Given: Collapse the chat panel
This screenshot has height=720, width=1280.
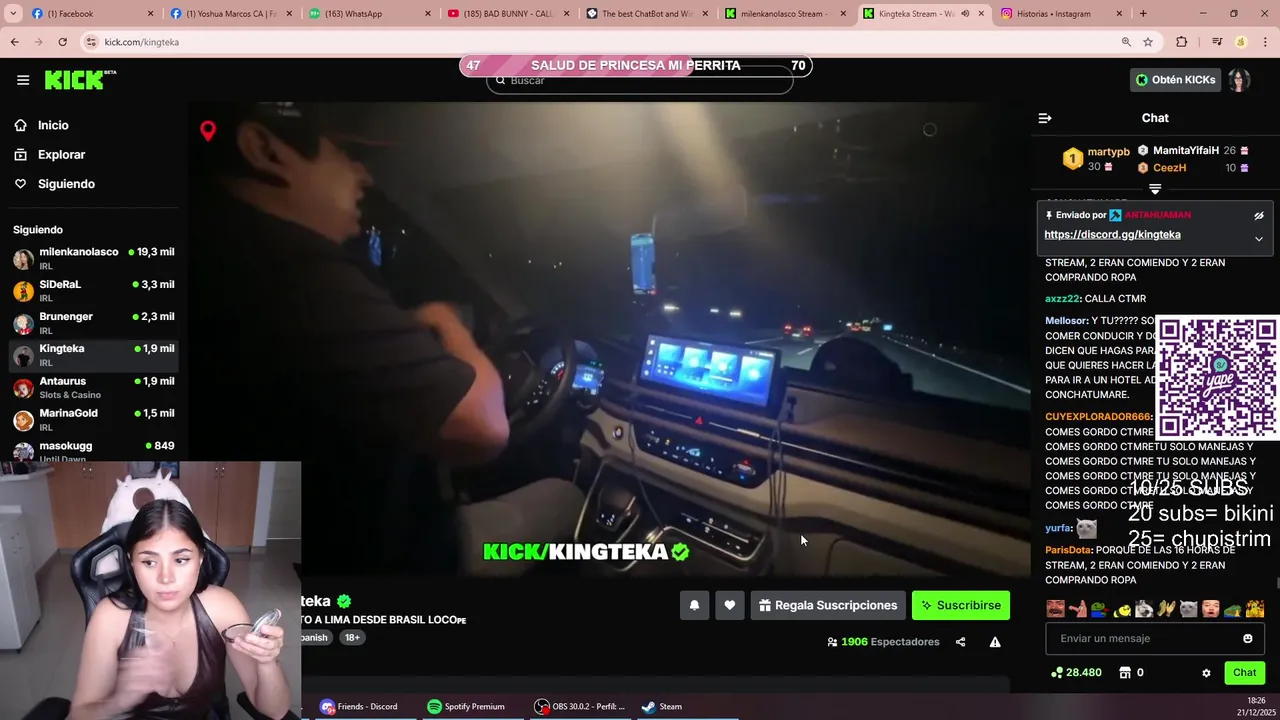Looking at the screenshot, I should (x=1045, y=118).
